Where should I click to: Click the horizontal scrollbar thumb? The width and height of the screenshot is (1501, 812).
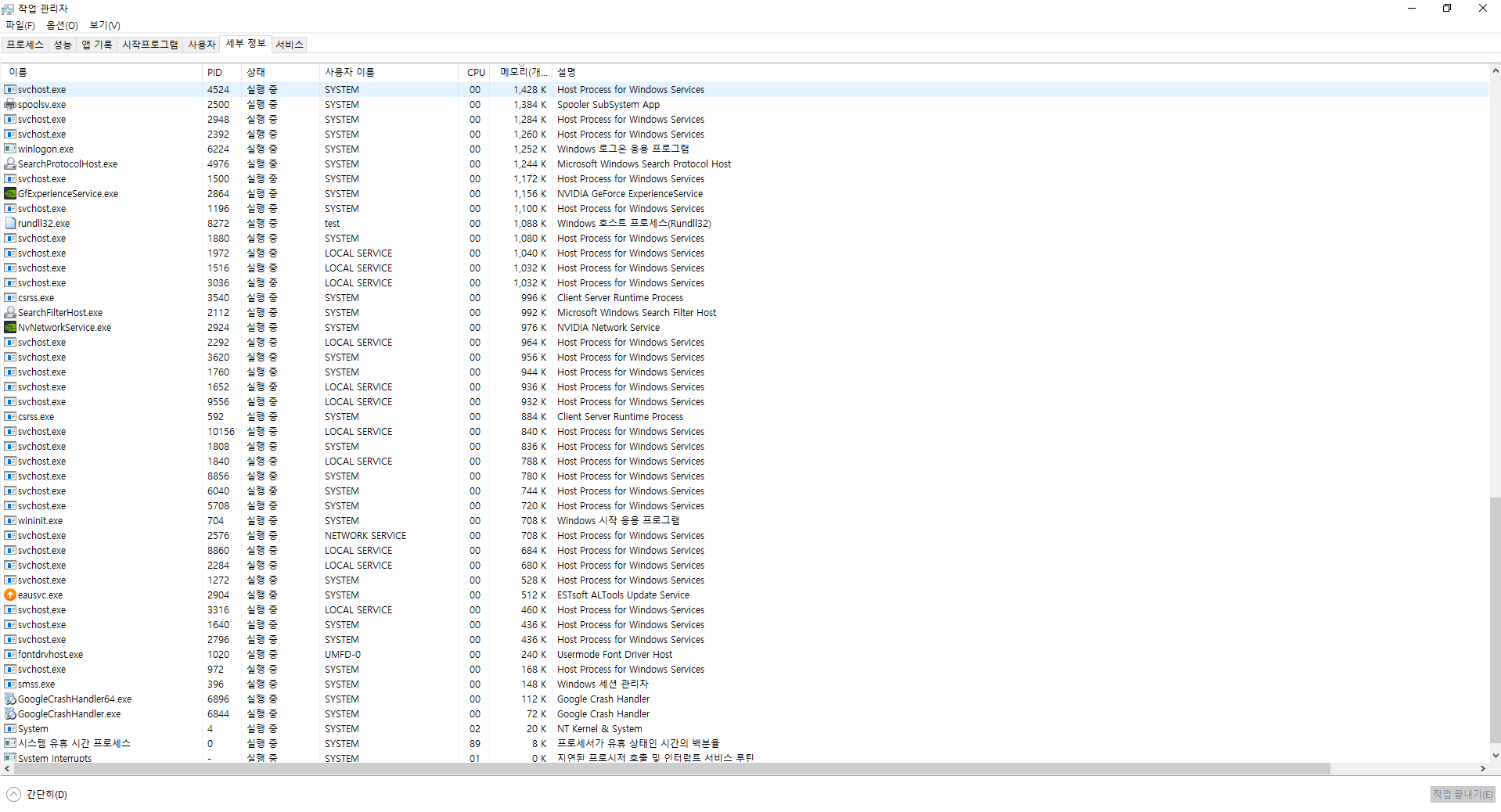tap(671, 769)
